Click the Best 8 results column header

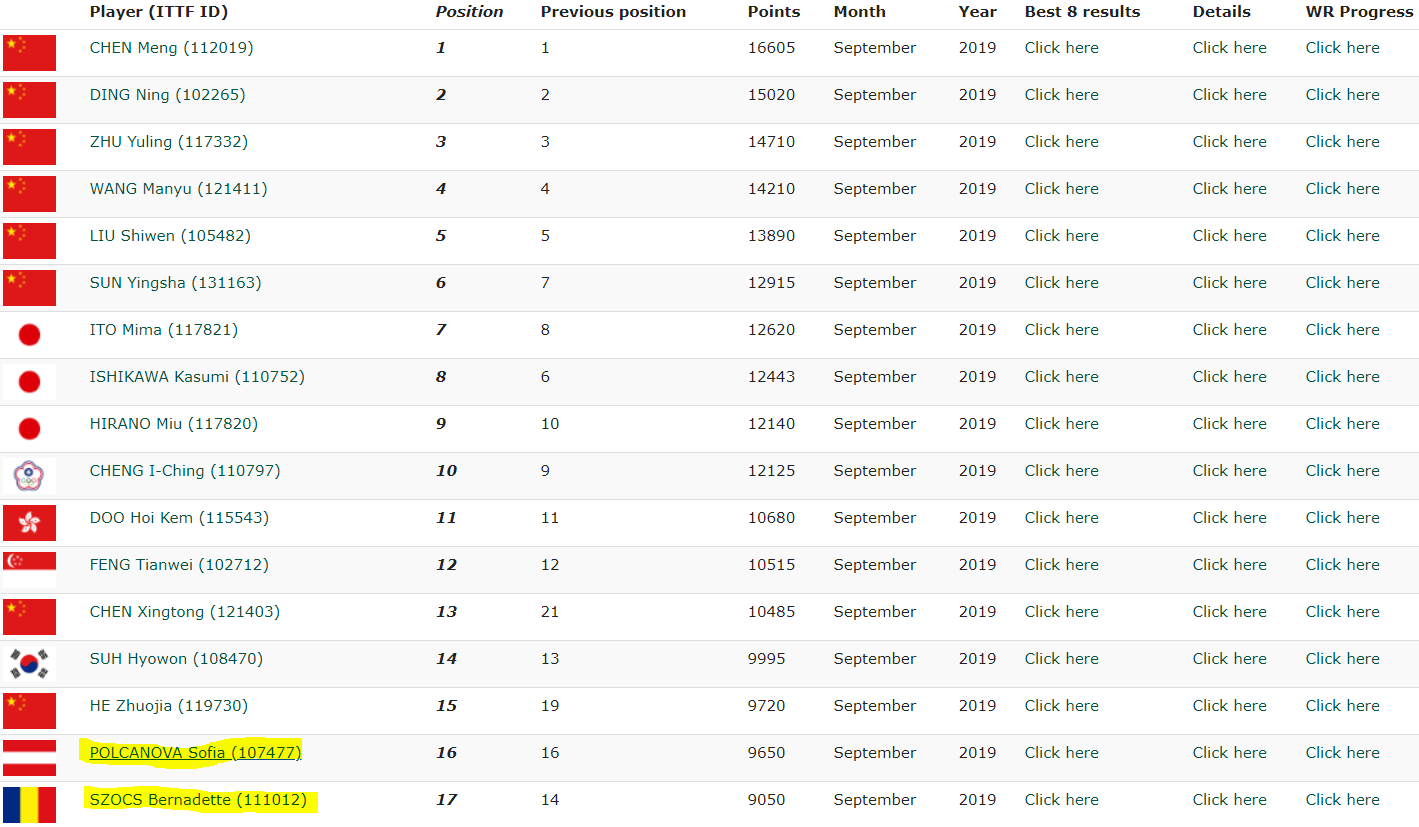point(1082,12)
